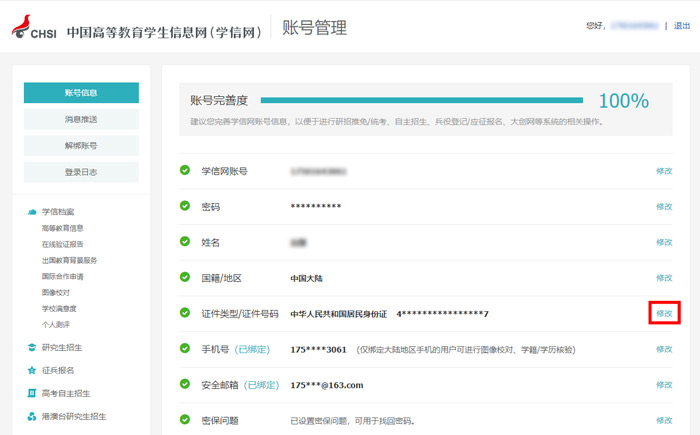Go to 征兵报名 section
The width and height of the screenshot is (700, 435).
pyautogui.click(x=58, y=370)
